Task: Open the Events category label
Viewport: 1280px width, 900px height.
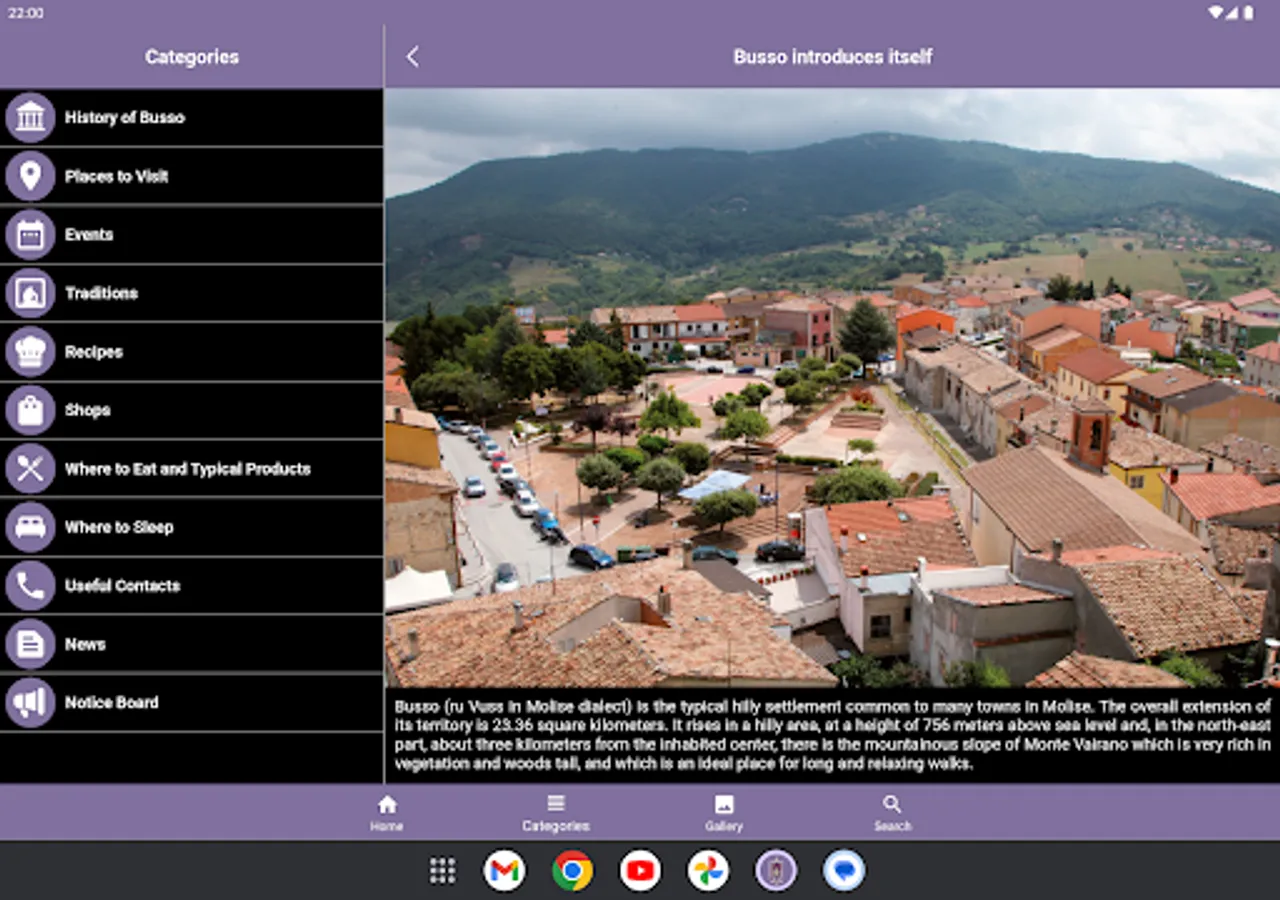Action: [x=89, y=234]
